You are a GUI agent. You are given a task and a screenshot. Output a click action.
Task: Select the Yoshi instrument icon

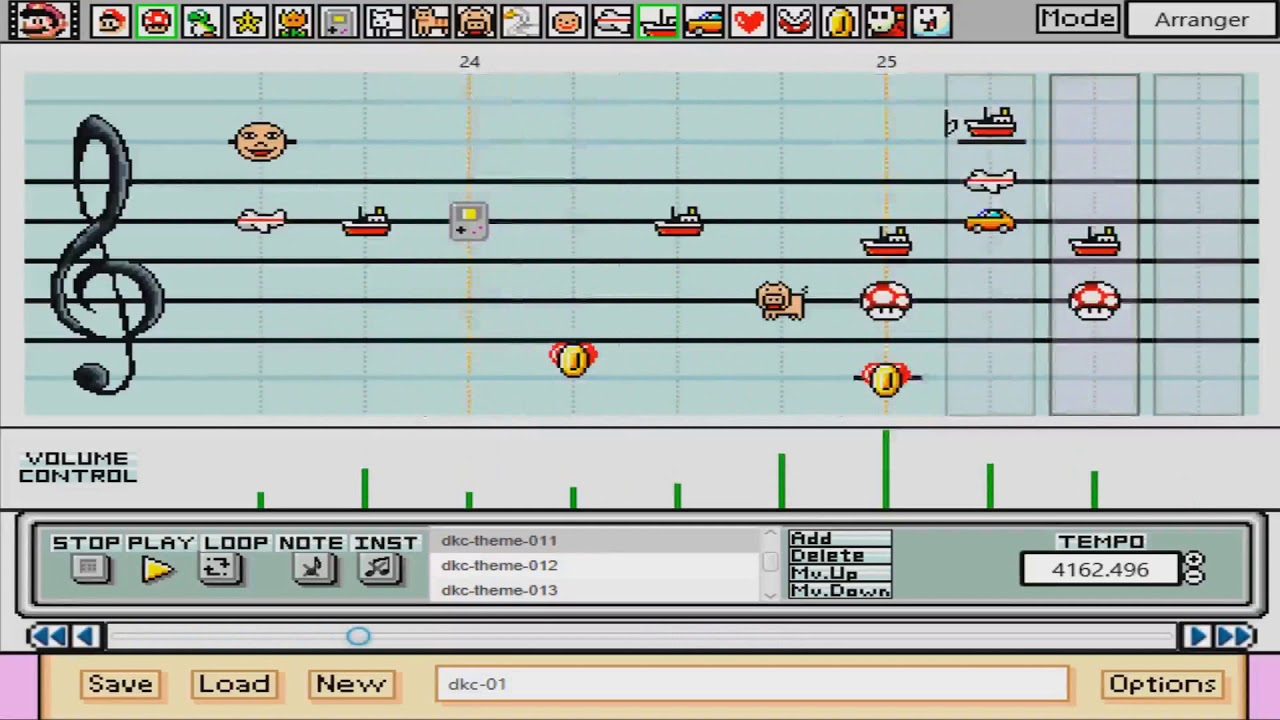coord(202,20)
